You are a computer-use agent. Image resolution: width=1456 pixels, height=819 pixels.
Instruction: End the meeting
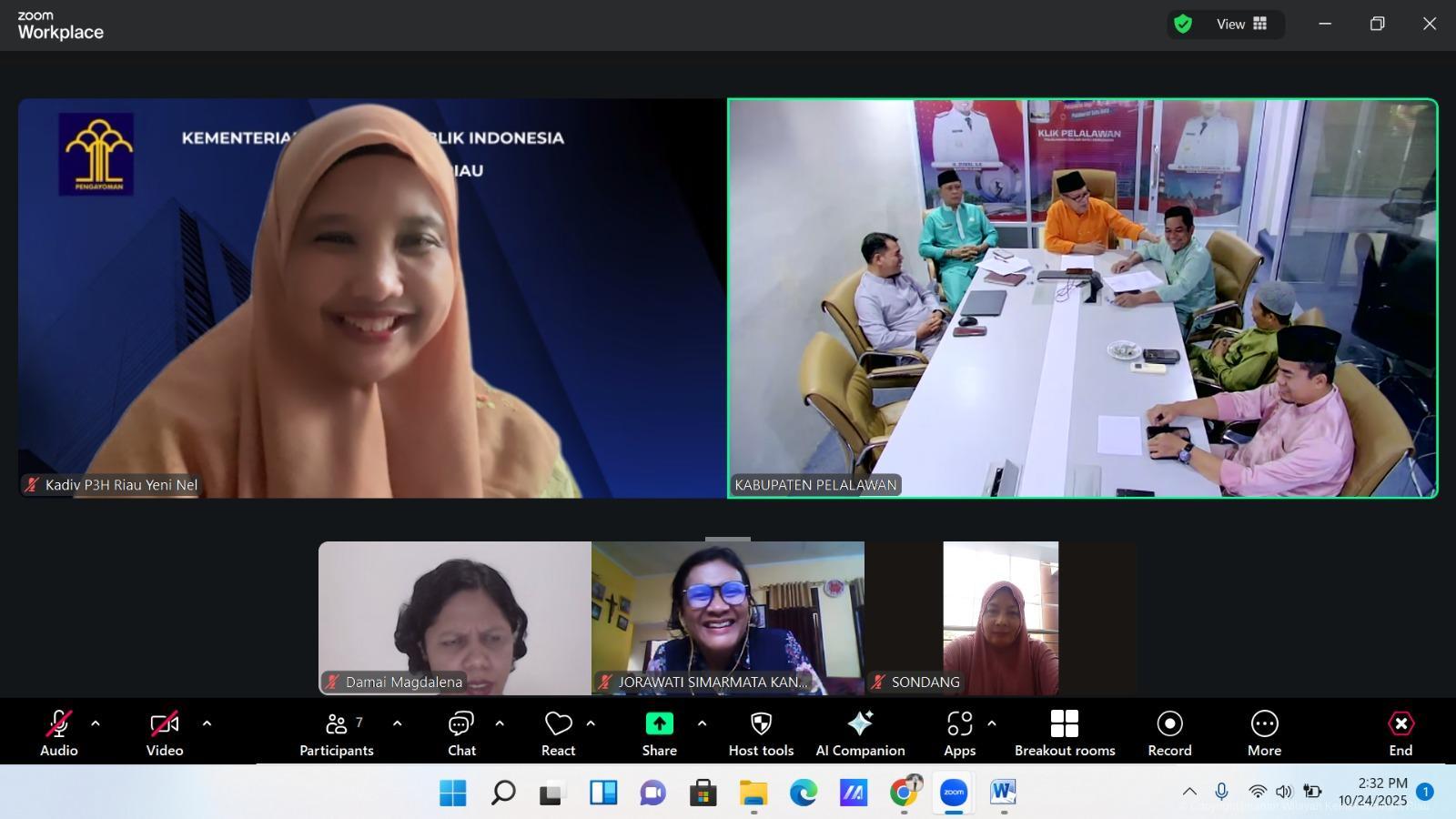click(x=1400, y=733)
